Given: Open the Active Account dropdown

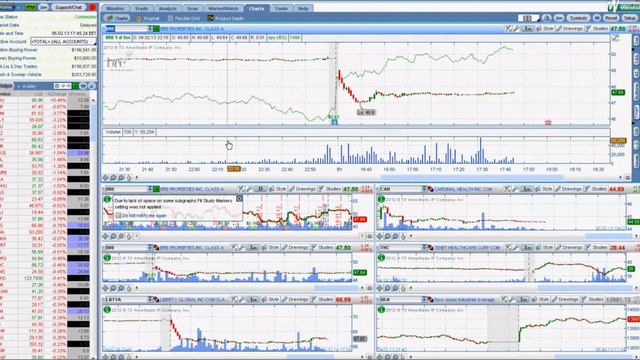Looking at the screenshot, I should 64,42.
